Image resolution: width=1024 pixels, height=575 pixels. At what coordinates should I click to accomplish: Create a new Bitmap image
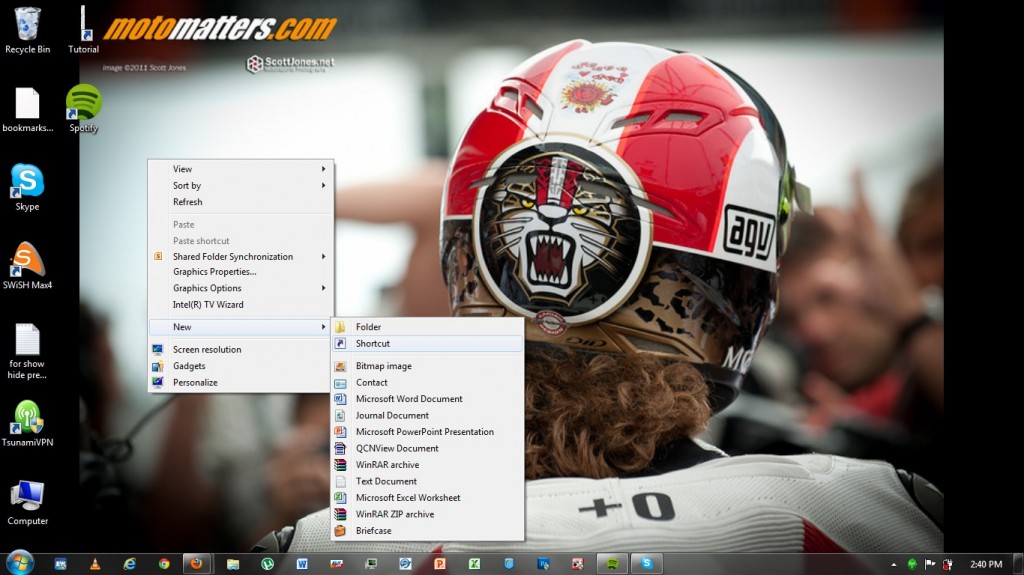tap(428, 366)
